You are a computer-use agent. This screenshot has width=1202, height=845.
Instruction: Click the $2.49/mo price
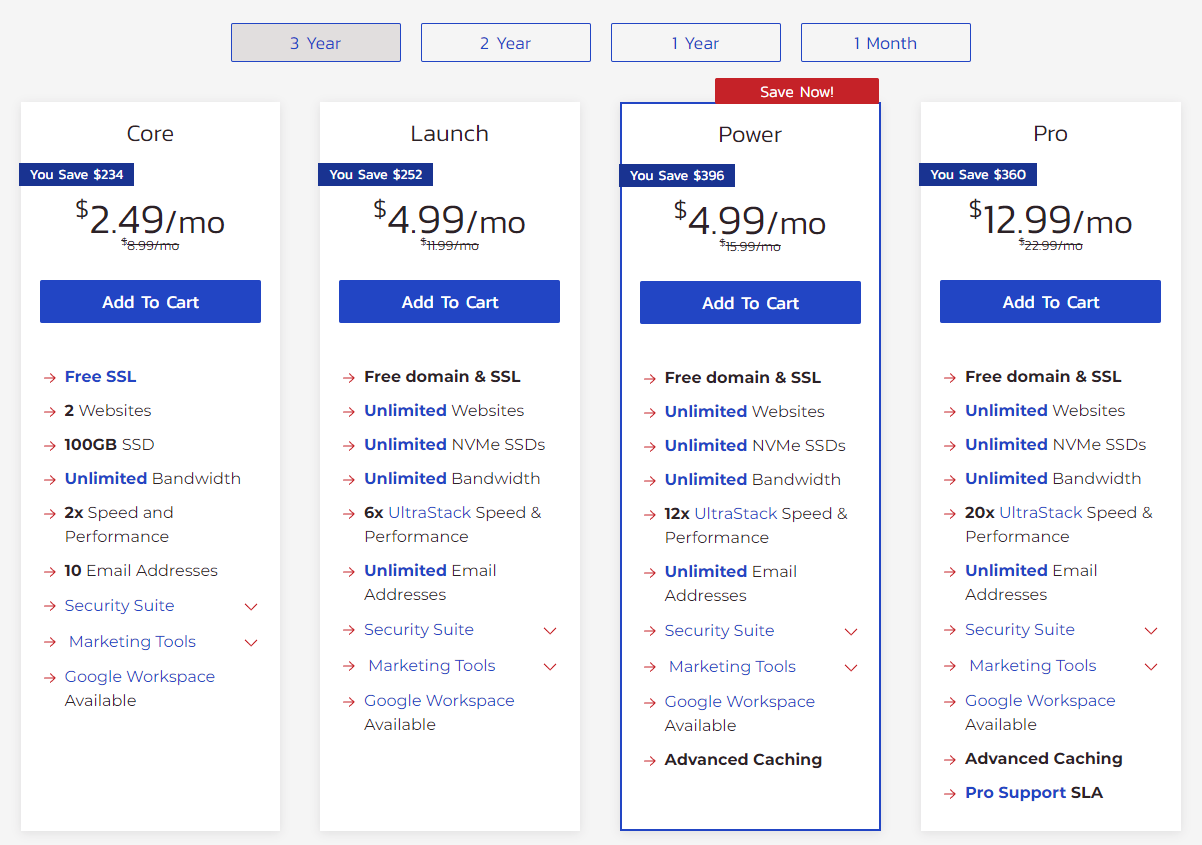(150, 218)
